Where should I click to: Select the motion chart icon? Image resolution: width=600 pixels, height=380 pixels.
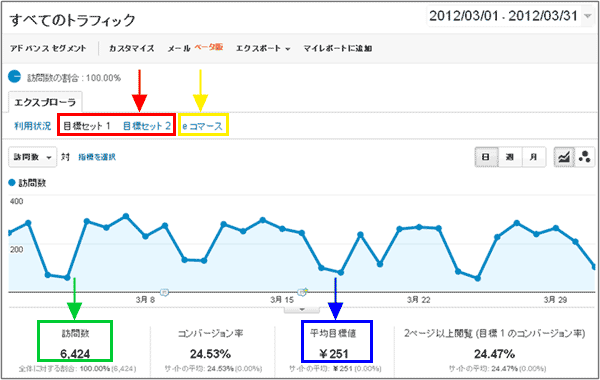tap(585, 157)
